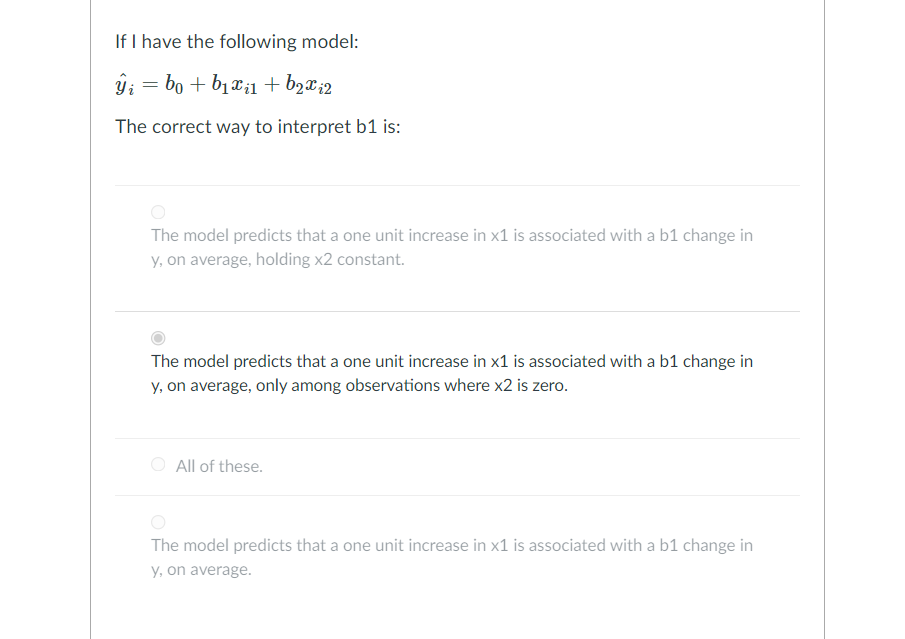Click the second line of the selected answer
This screenshot has height=639, width=905.
pos(358,385)
